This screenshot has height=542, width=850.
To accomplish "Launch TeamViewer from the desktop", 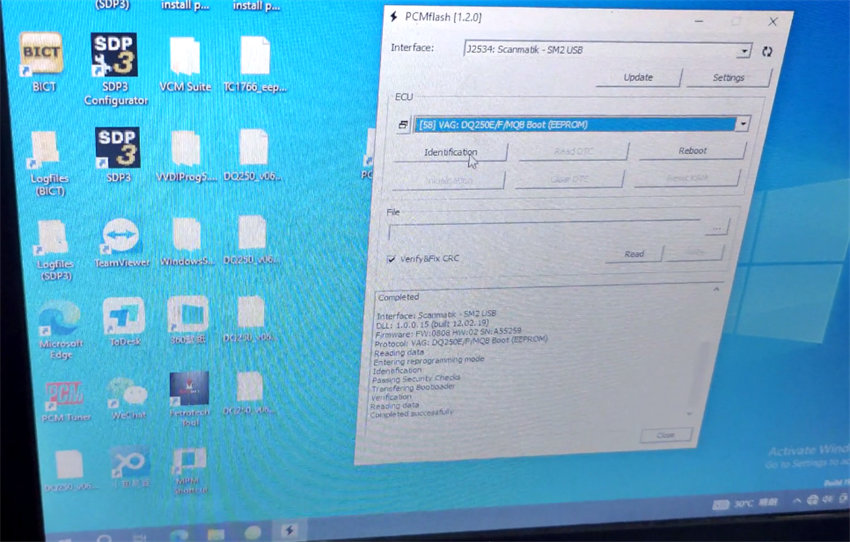I will 122,238.
